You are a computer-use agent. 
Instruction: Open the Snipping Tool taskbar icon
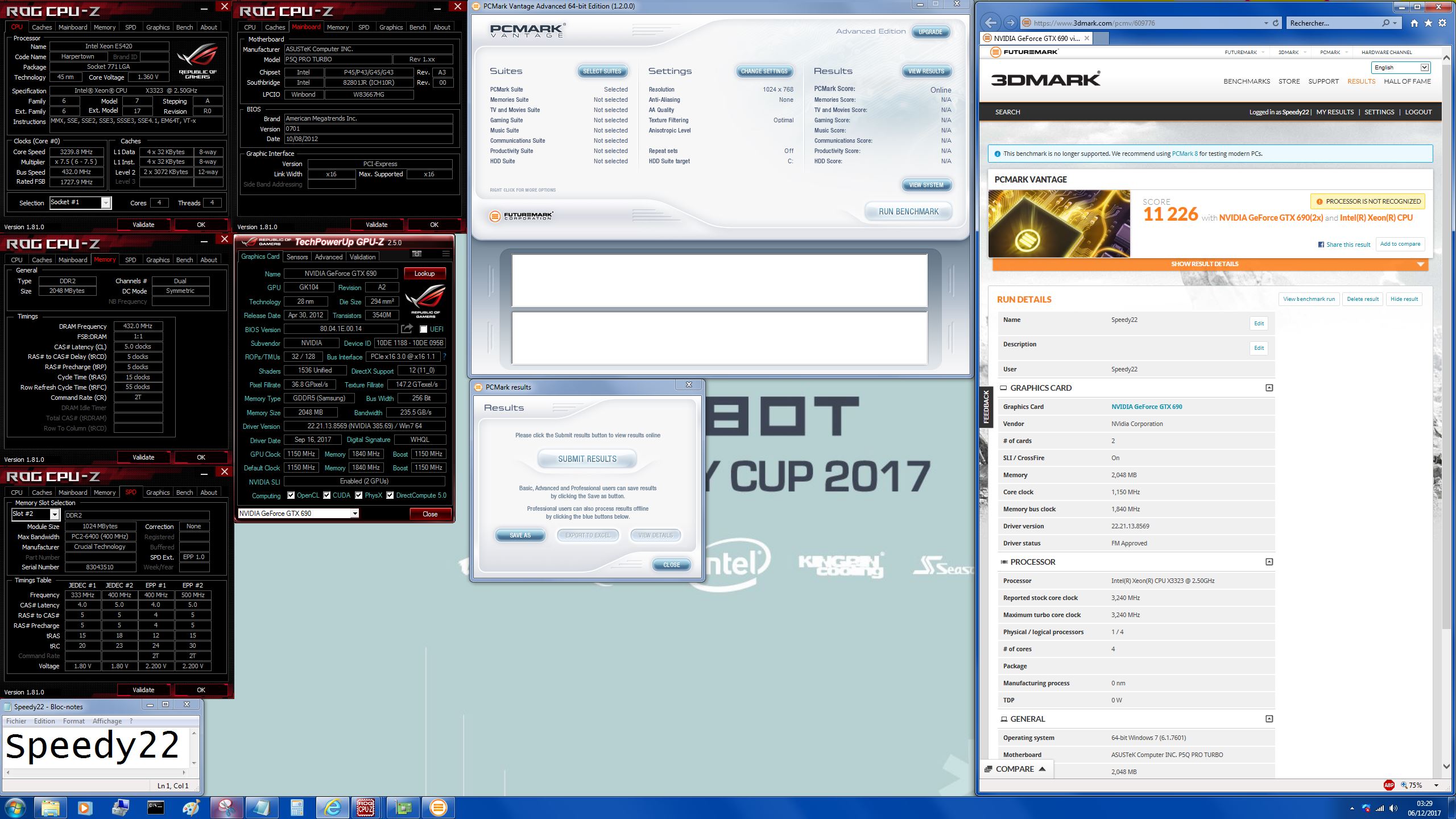(x=226, y=808)
